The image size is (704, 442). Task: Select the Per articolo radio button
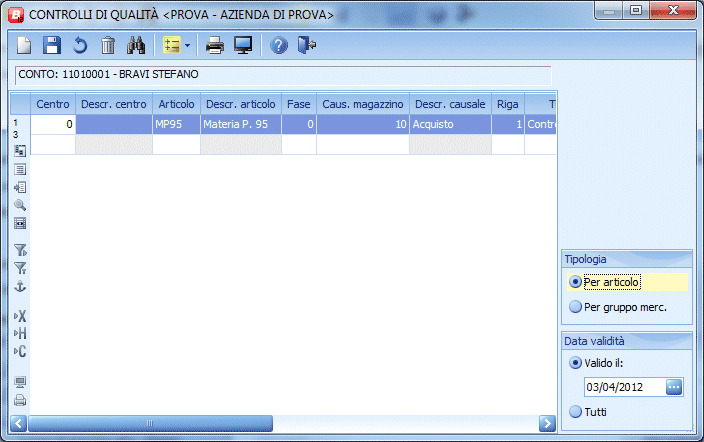click(x=575, y=282)
